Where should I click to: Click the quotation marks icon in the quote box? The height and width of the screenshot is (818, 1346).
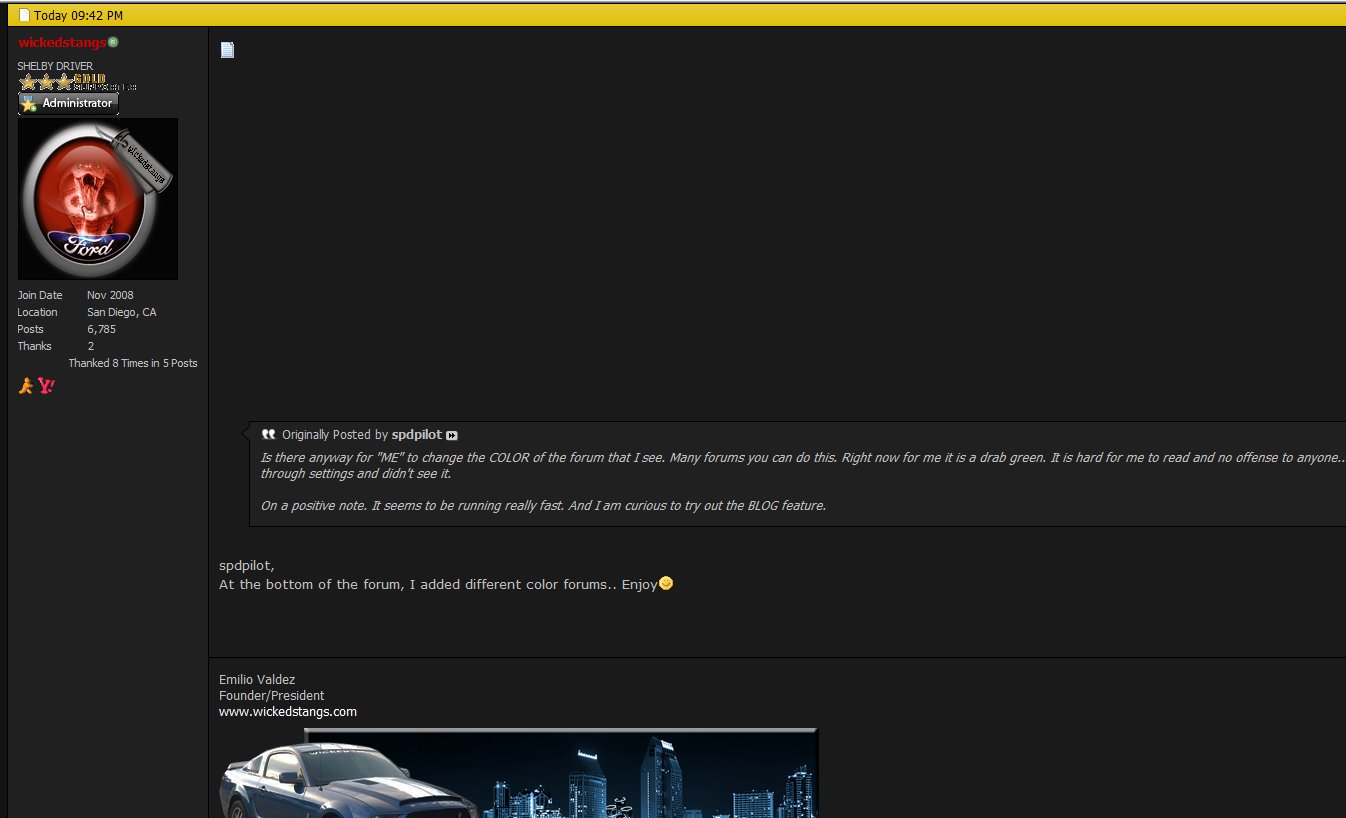click(268, 435)
